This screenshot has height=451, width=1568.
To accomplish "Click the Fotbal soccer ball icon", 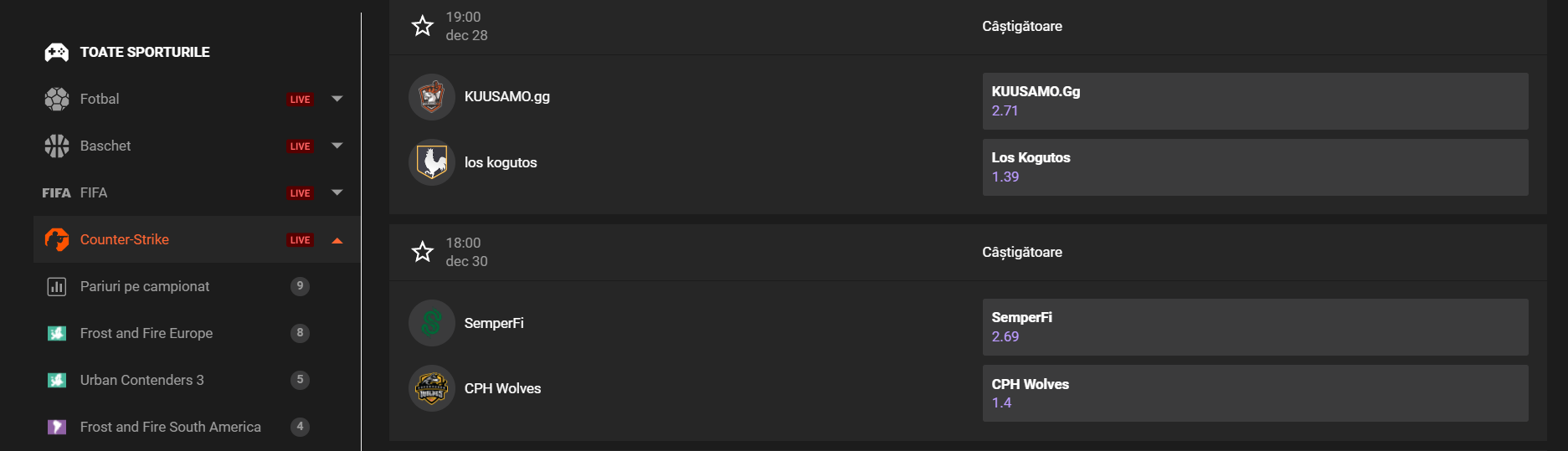I will (57, 99).
